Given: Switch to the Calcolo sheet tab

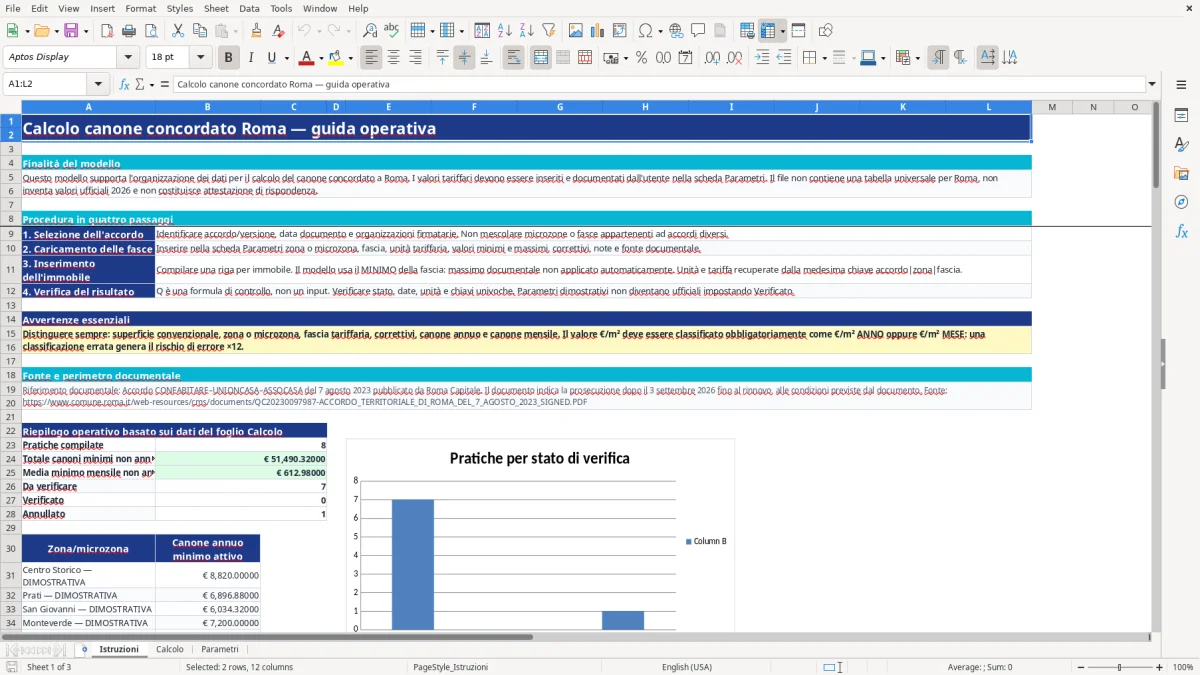Looking at the screenshot, I should [x=170, y=649].
